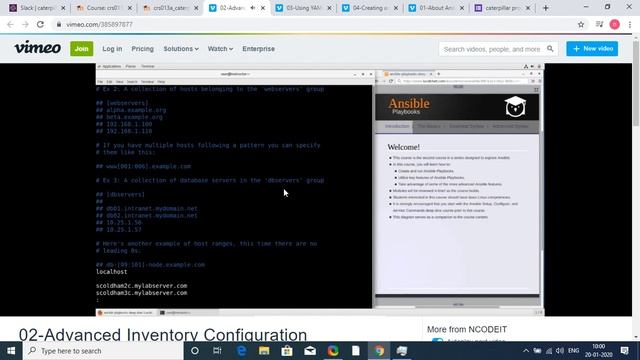This screenshot has width=640, height=360.
Task: Switch to the 04-Creating tab
Action: click(x=369, y=8)
